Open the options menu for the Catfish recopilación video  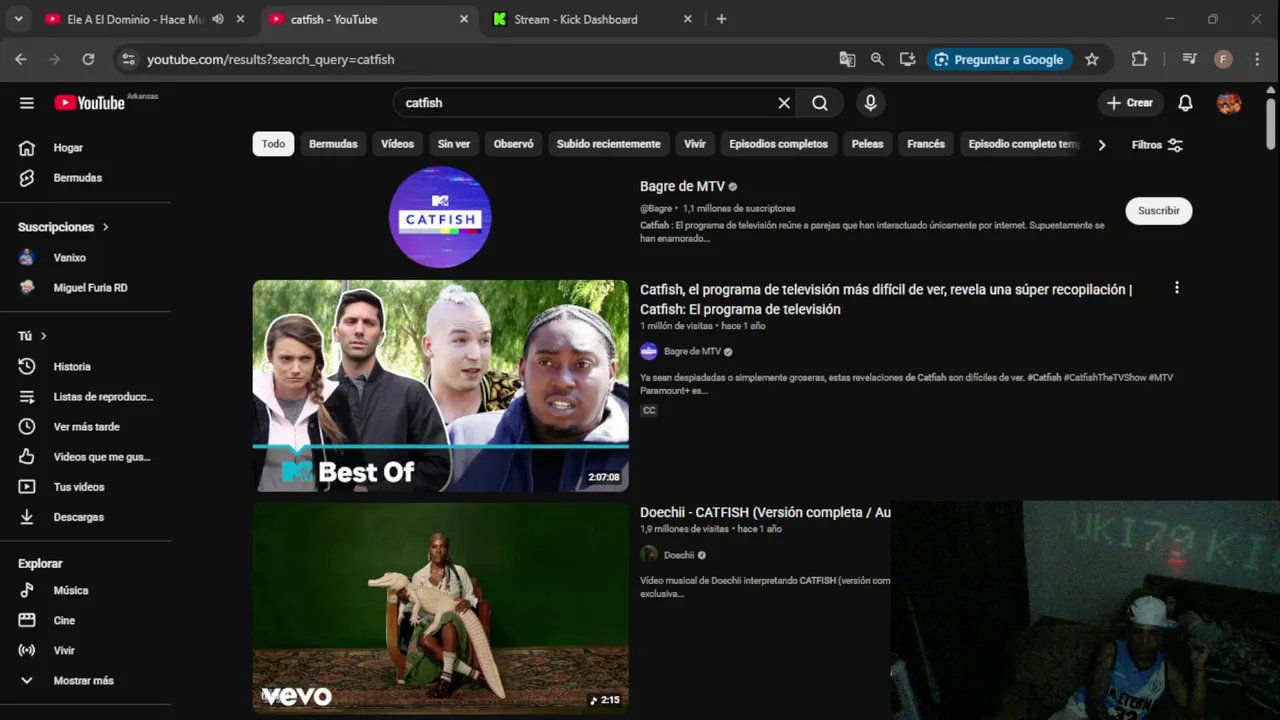[1177, 288]
